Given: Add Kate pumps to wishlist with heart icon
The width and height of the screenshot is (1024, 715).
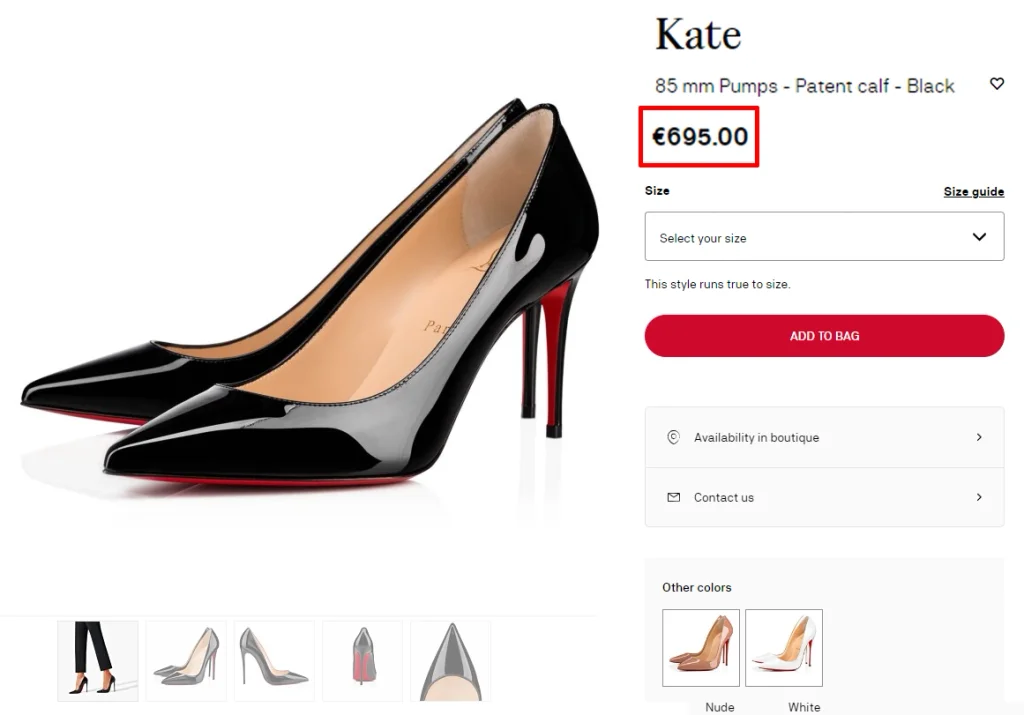Looking at the screenshot, I should [x=996, y=84].
